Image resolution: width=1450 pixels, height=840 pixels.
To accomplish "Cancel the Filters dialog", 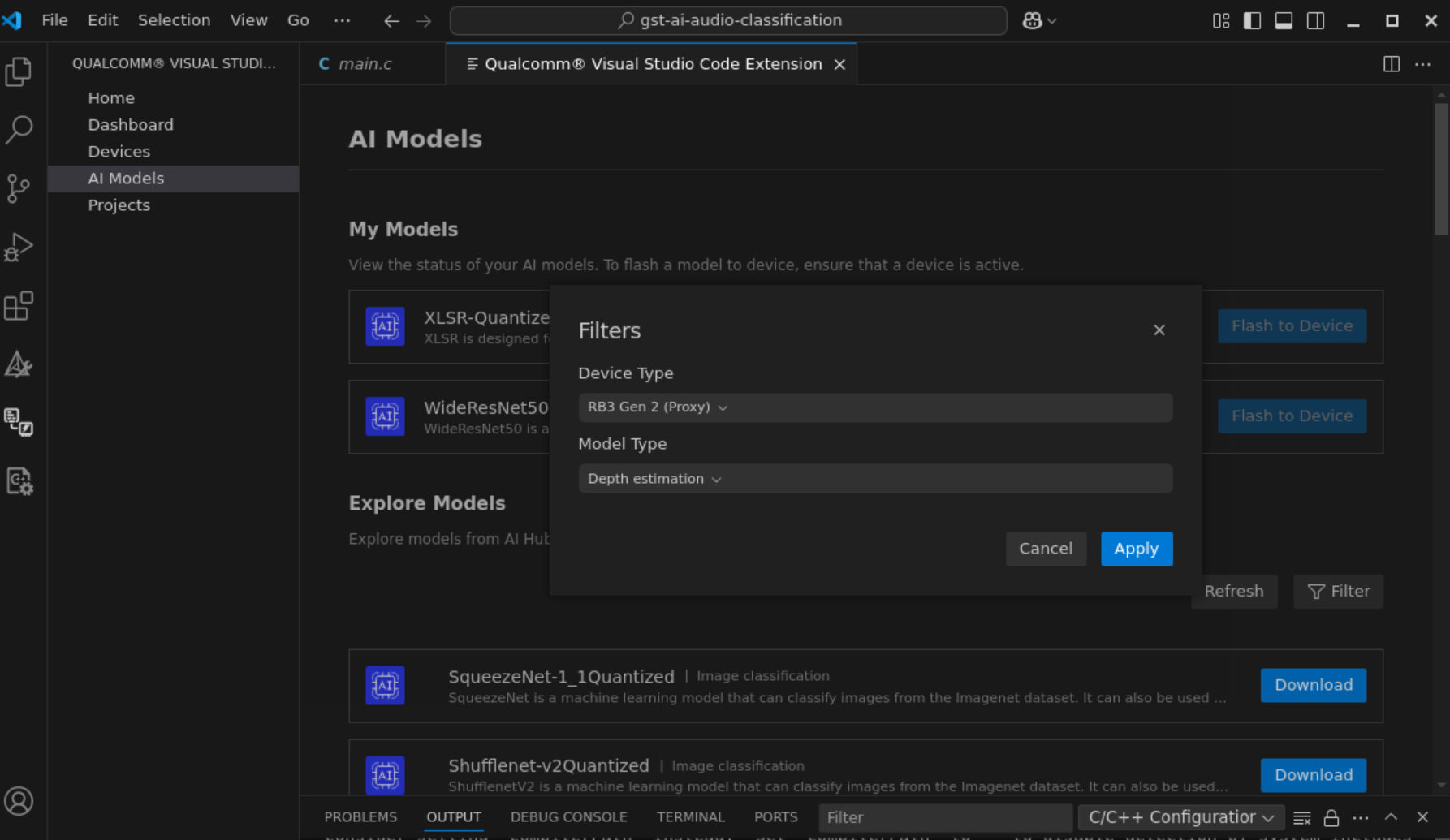I will click(x=1046, y=549).
